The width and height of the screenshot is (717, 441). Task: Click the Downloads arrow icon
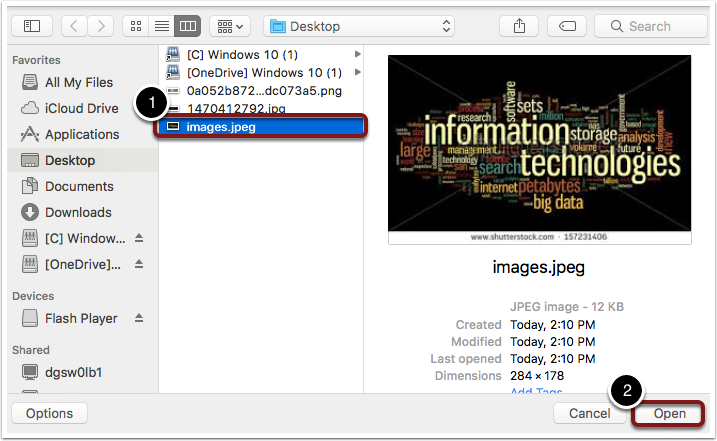tap(30, 212)
